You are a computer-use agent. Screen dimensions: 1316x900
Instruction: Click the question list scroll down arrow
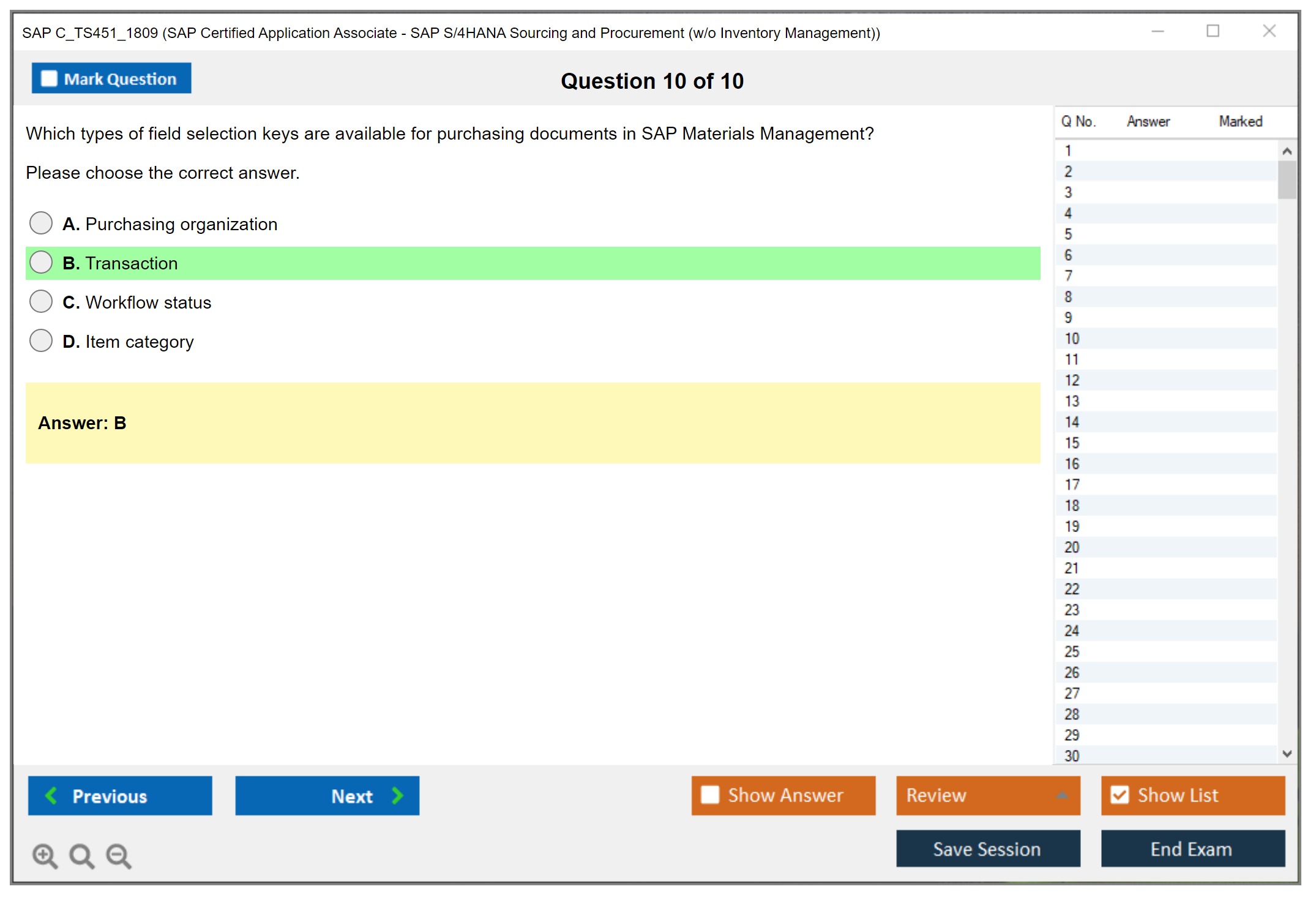pyautogui.click(x=1287, y=754)
